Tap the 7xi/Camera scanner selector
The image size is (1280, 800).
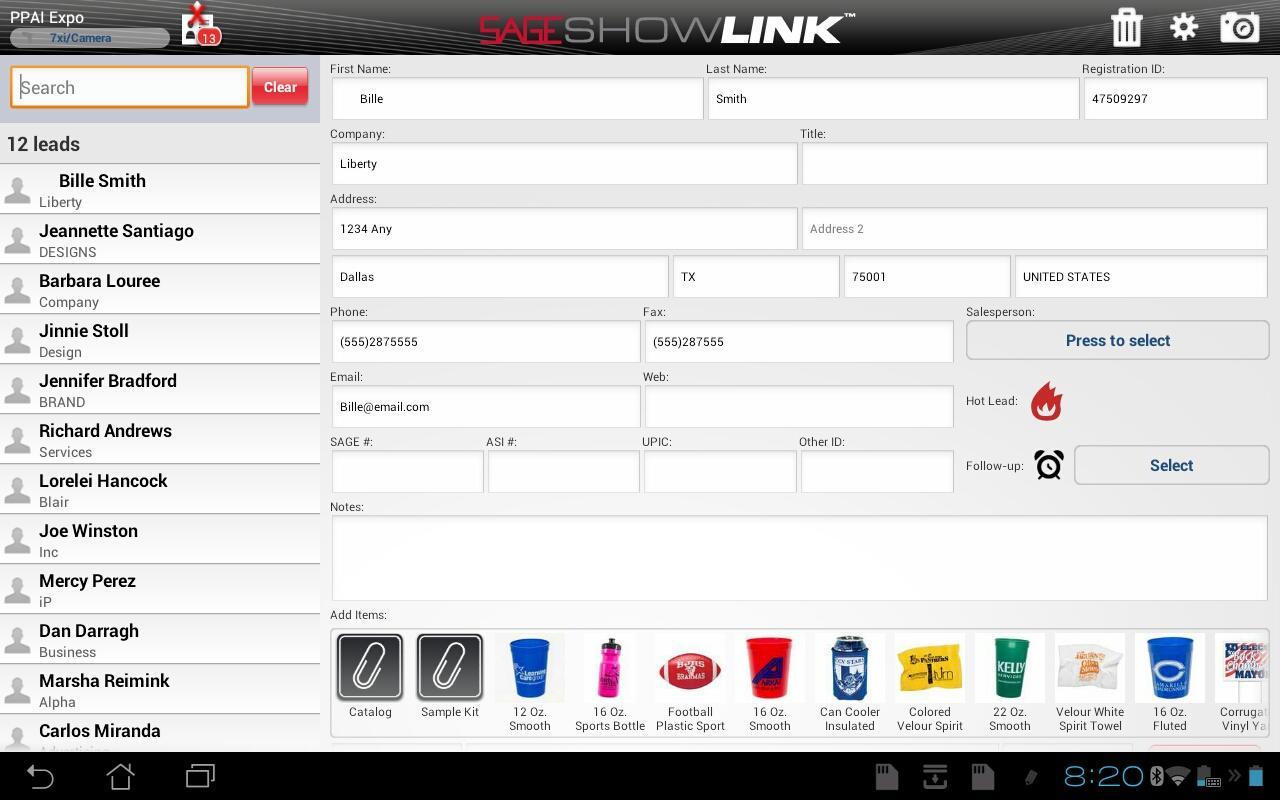90,38
